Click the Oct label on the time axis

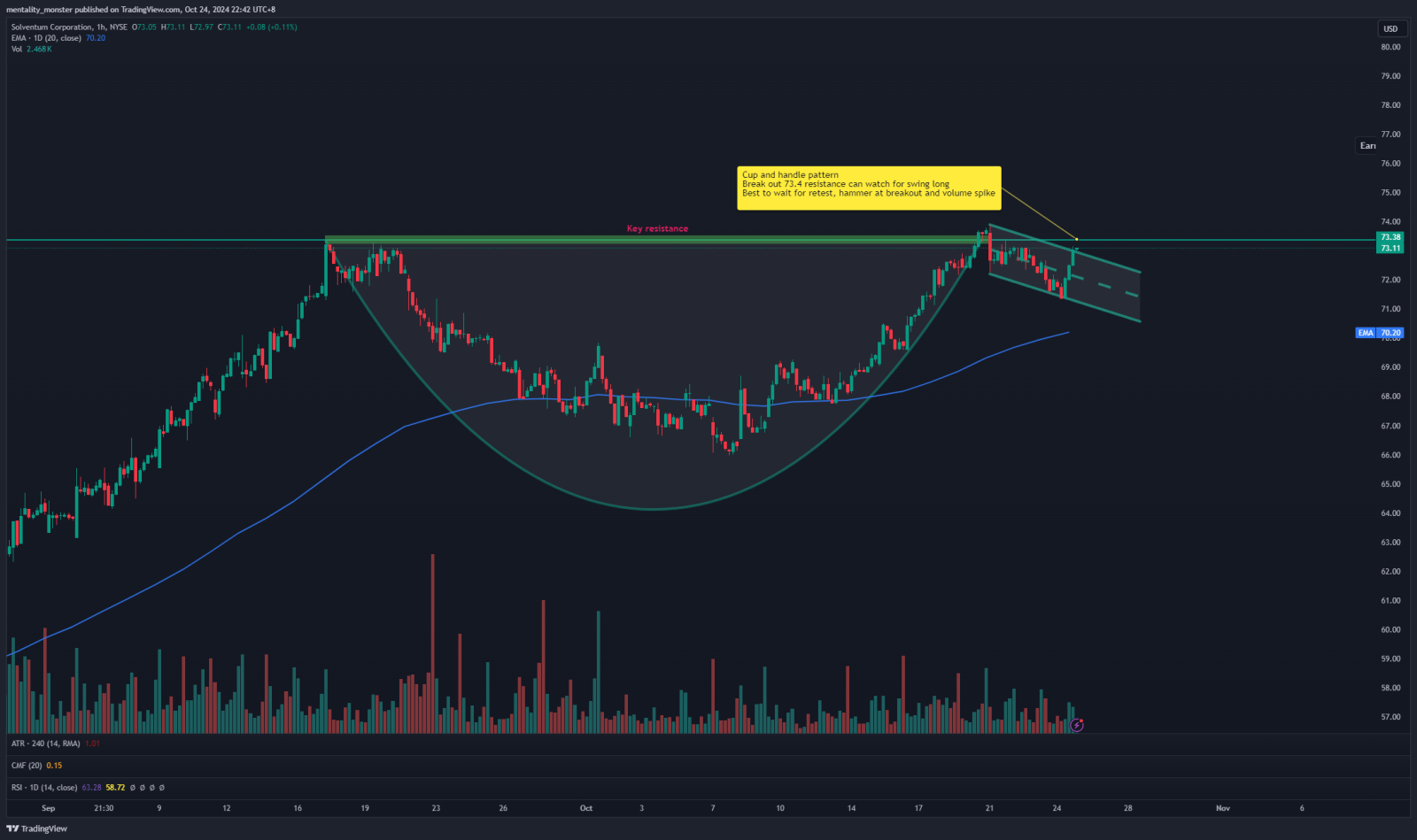click(x=585, y=808)
